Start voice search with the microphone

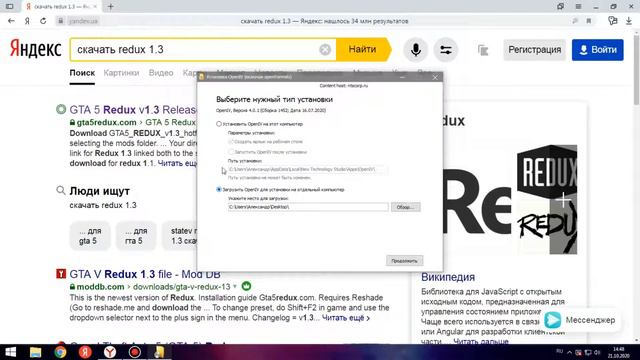[x=416, y=50]
